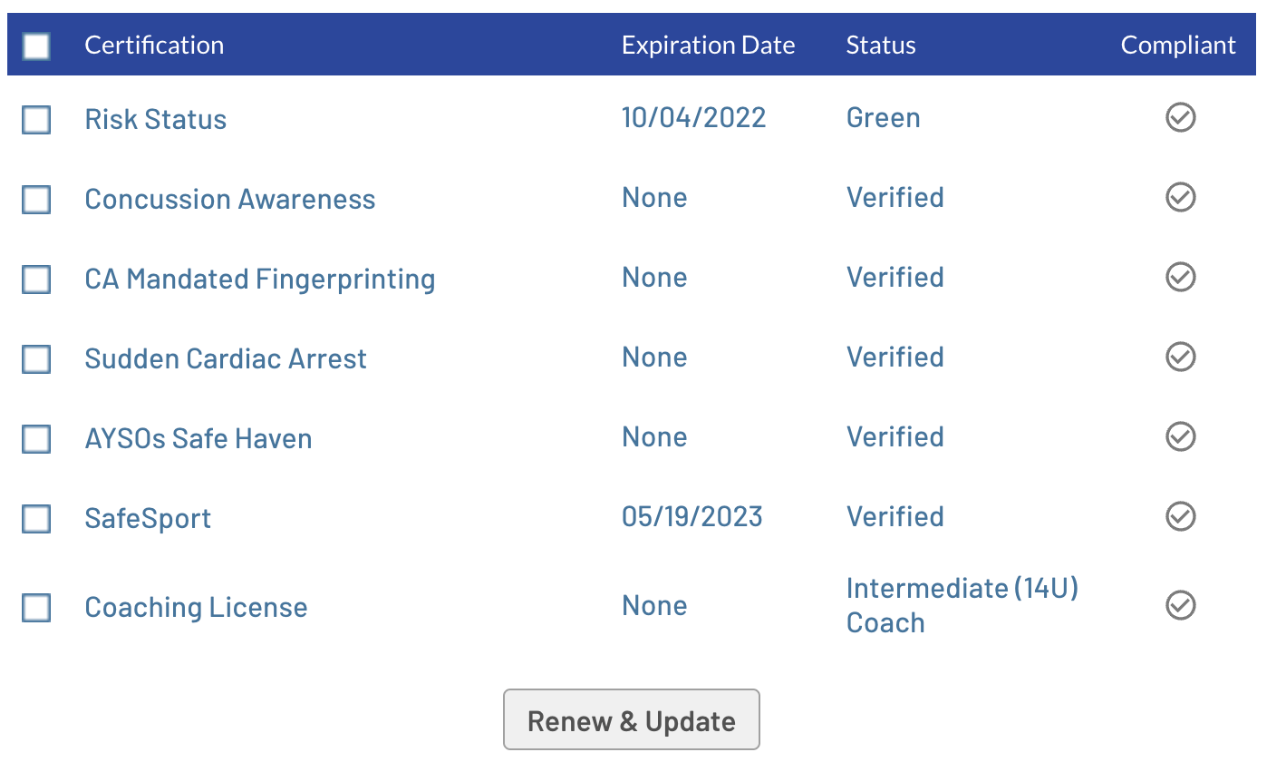Click AYSOs Safe Haven compliant checkmark icon

pos(1180,437)
